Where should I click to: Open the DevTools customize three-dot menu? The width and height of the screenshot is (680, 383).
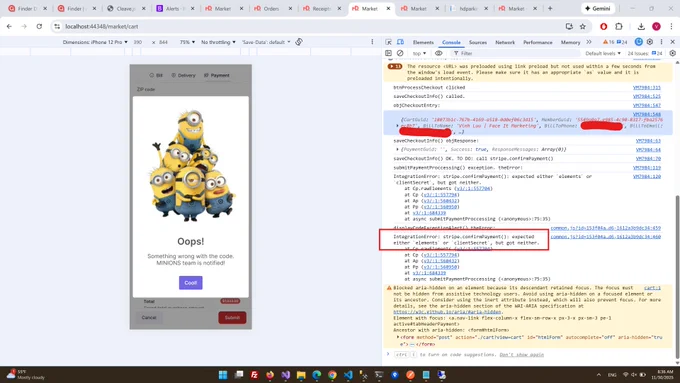coord(661,42)
